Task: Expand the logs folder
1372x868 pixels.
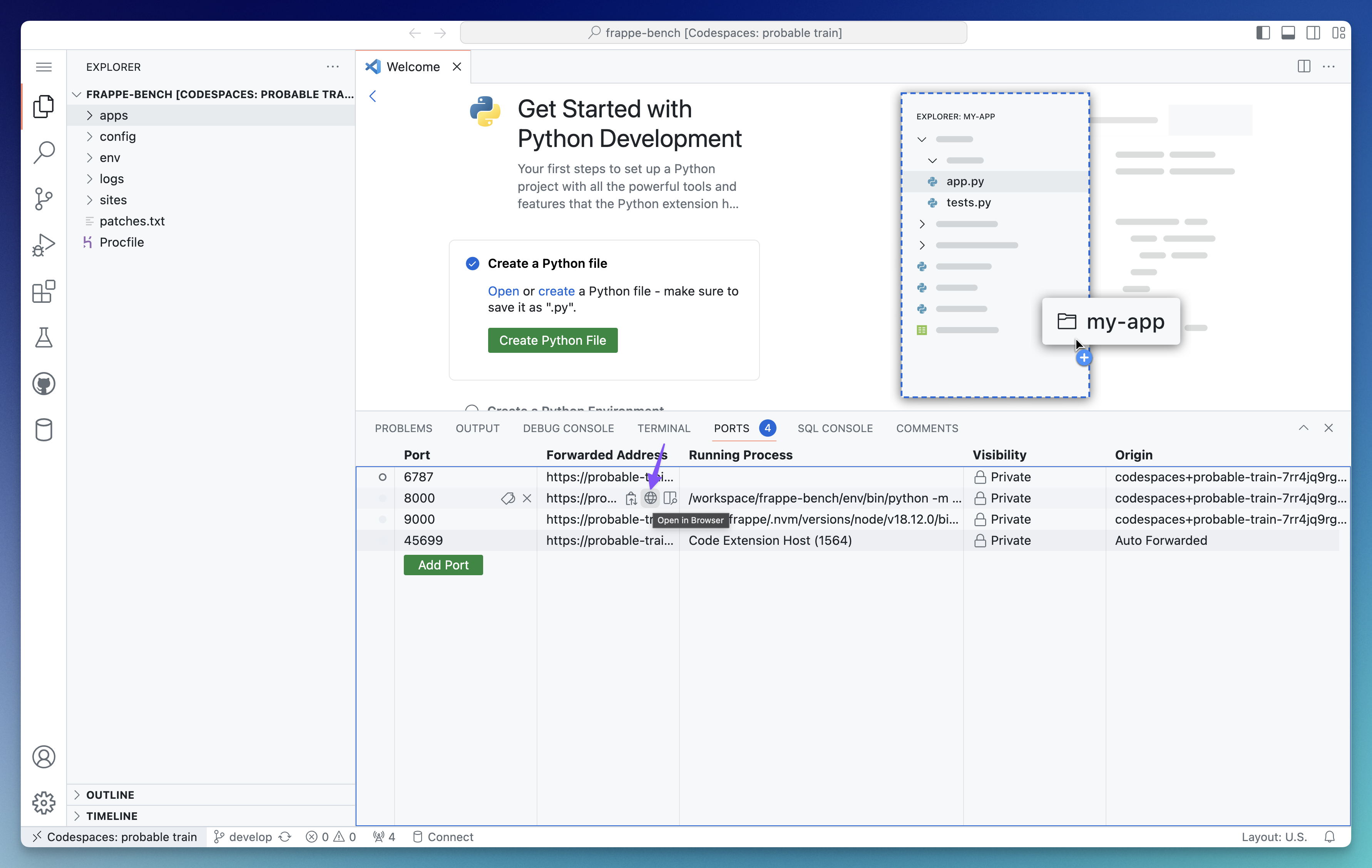Action: click(x=211, y=178)
